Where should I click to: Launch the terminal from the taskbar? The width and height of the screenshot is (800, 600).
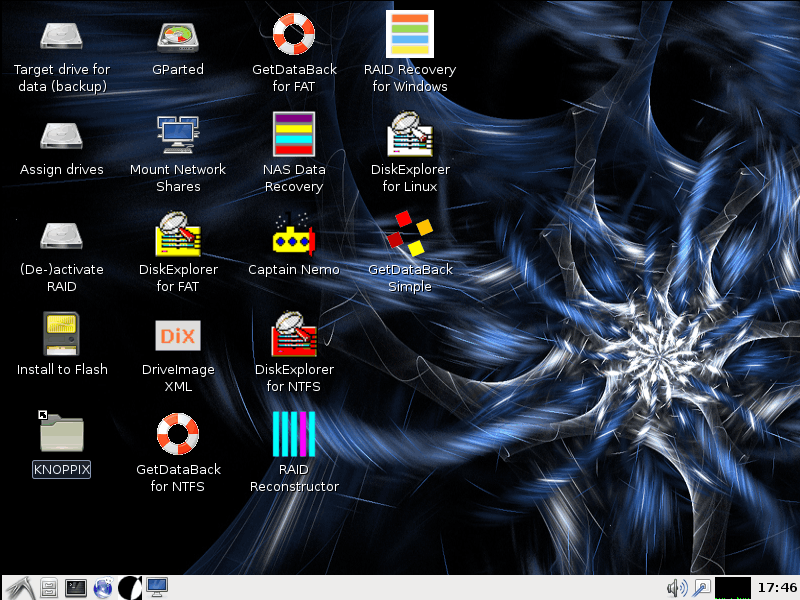coord(75,587)
